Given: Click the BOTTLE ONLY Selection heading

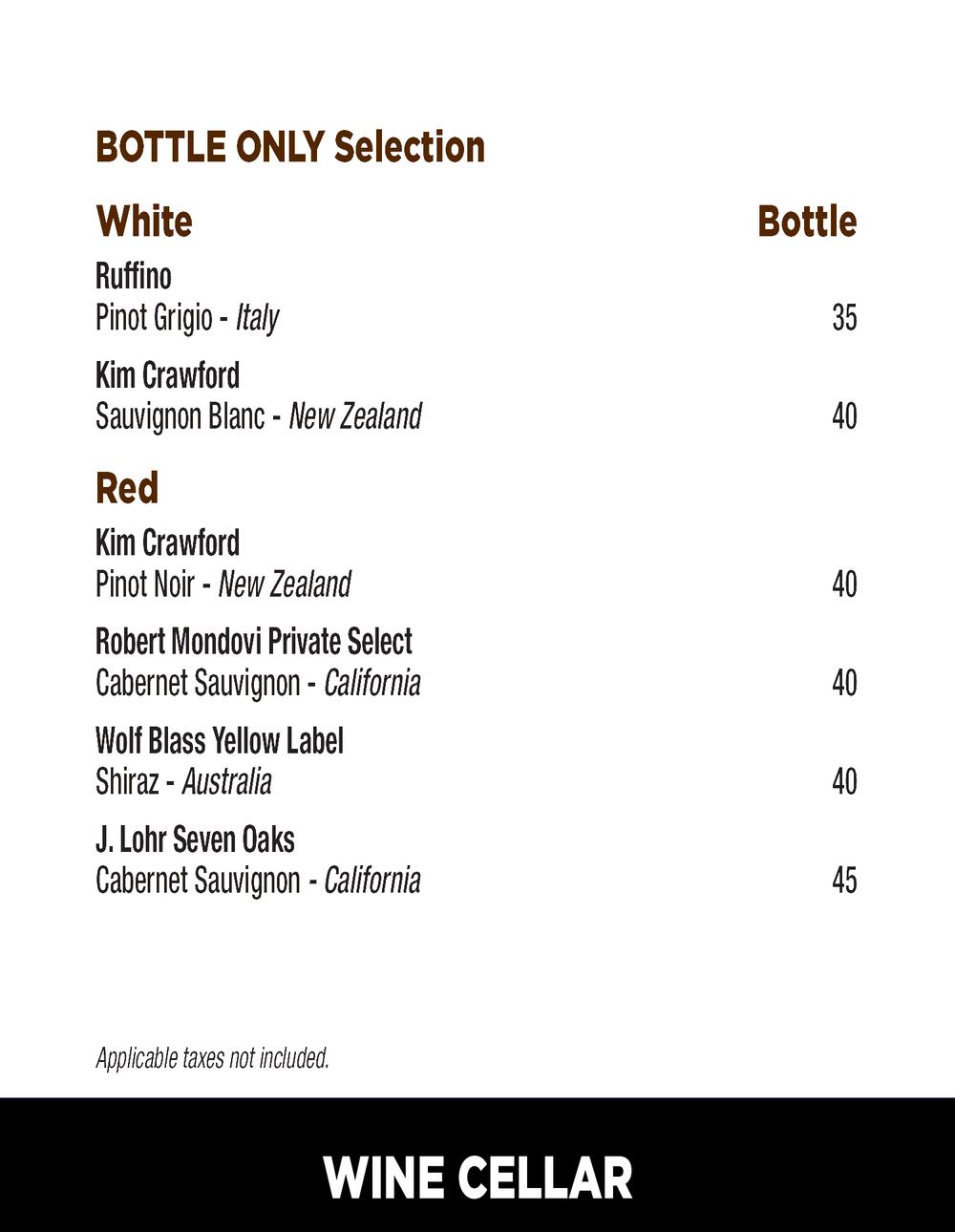Looking at the screenshot, I should [x=290, y=148].
